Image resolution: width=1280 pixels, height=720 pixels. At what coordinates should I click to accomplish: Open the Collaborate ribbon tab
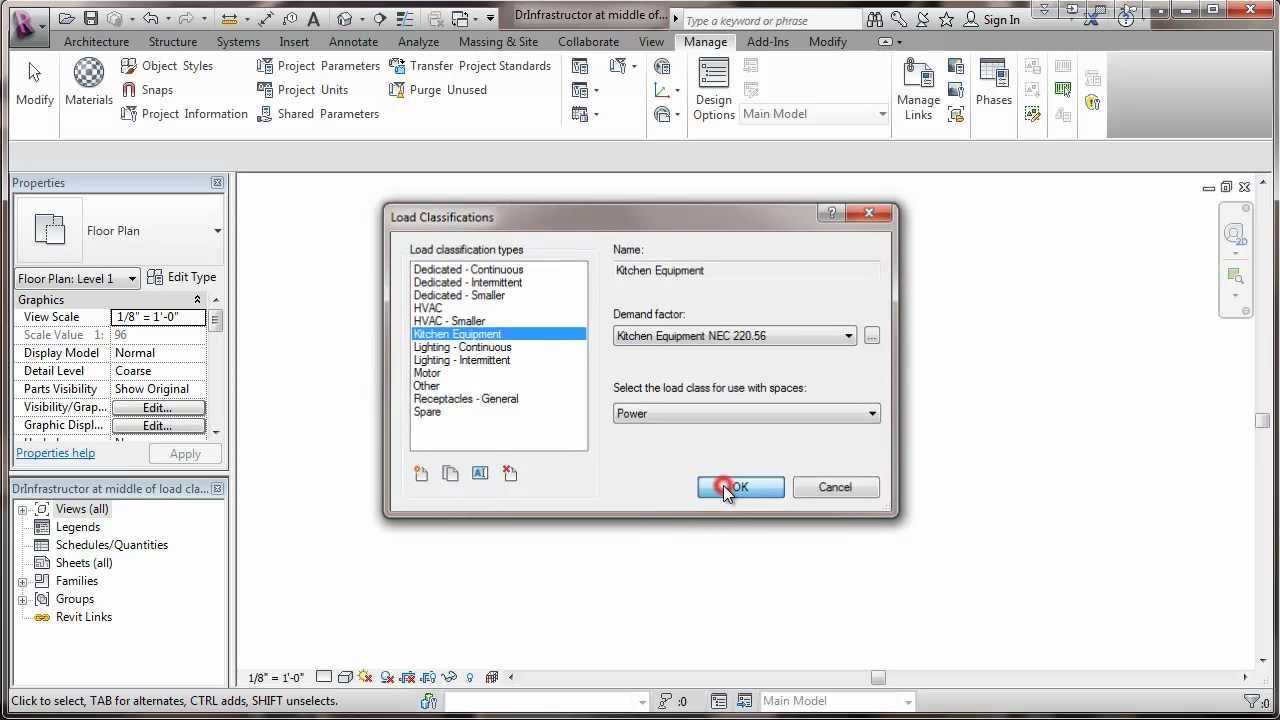click(x=588, y=42)
